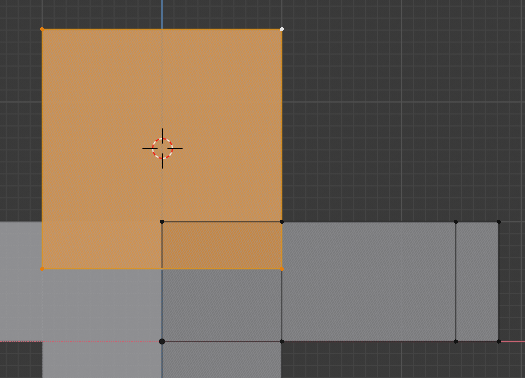Click the bottom-left orange vertex of selected face
Screen dimensions: 525x378
tap(42, 269)
